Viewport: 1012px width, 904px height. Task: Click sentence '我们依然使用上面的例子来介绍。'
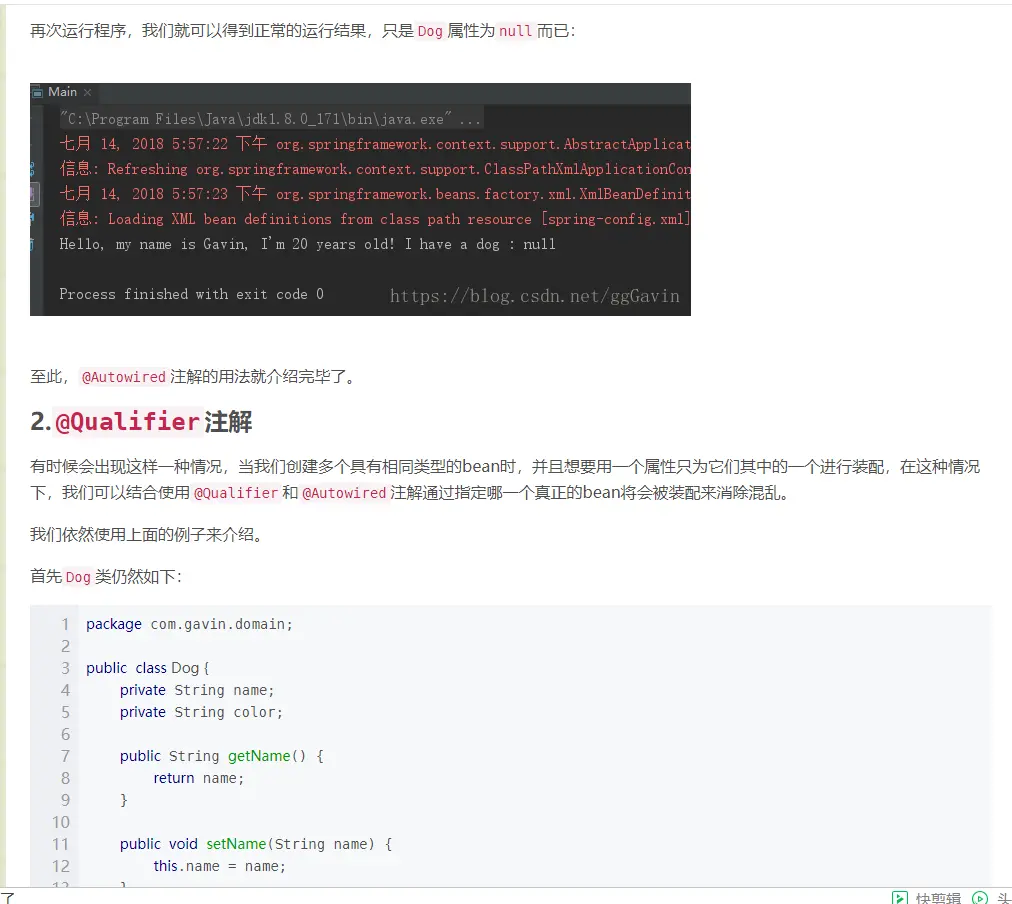click(x=147, y=535)
